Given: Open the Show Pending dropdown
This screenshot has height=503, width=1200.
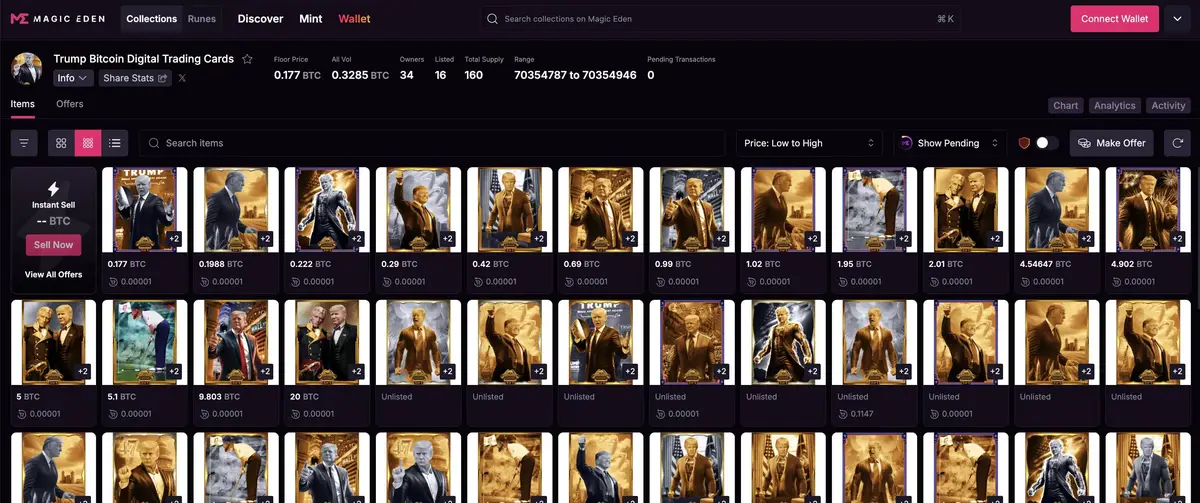Looking at the screenshot, I should [x=949, y=143].
